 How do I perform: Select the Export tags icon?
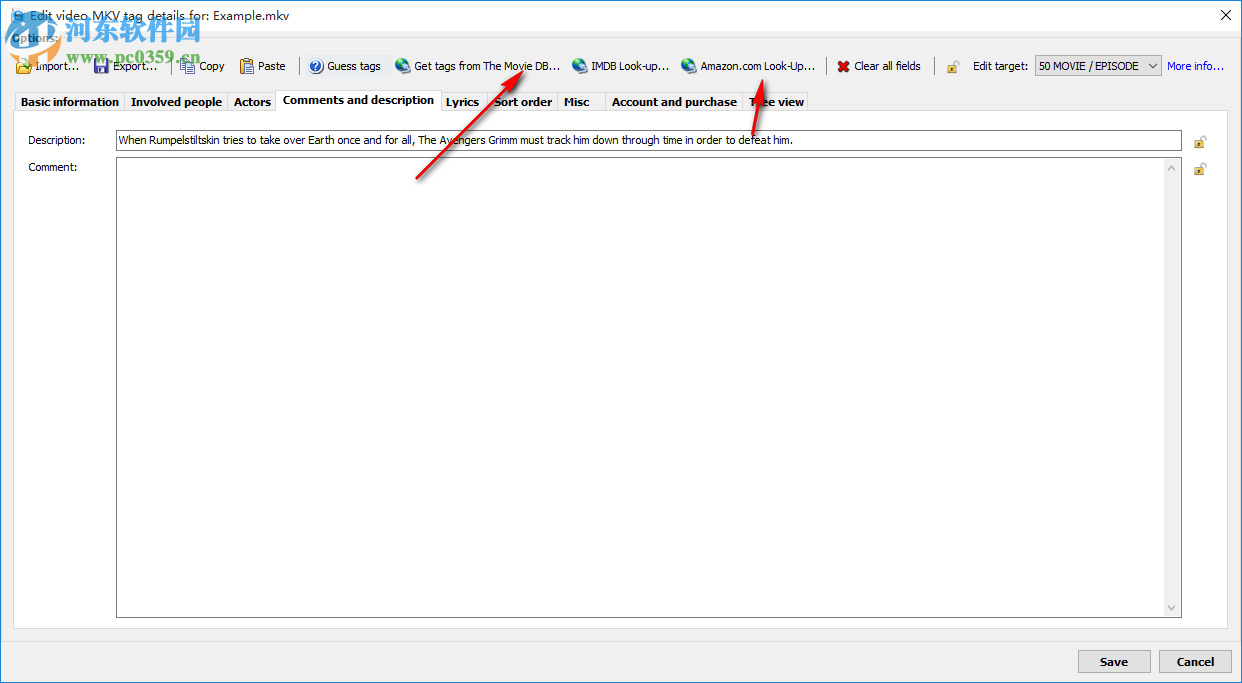[x=123, y=65]
